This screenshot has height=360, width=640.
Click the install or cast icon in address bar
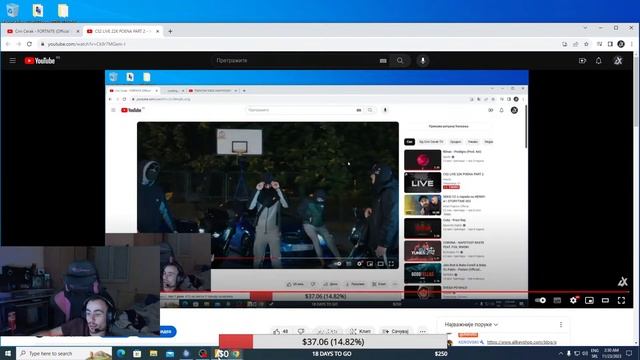tap(564, 44)
